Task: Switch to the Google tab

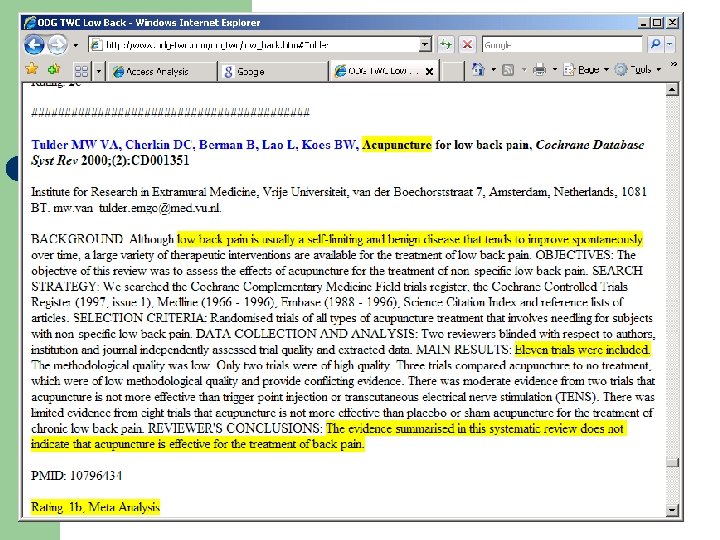Action: tap(272, 71)
